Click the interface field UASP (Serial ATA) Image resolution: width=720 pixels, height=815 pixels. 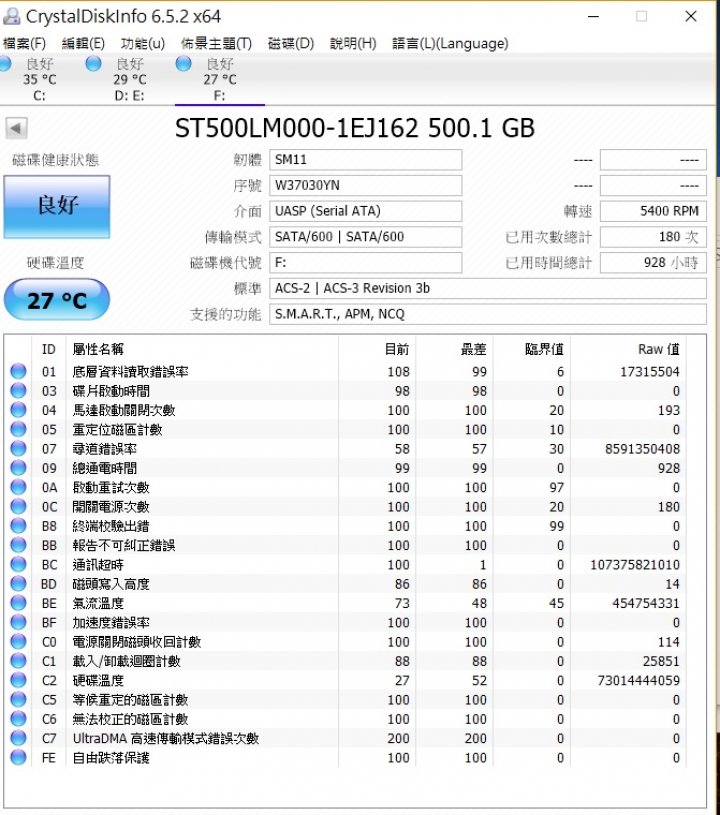(365, 211)
